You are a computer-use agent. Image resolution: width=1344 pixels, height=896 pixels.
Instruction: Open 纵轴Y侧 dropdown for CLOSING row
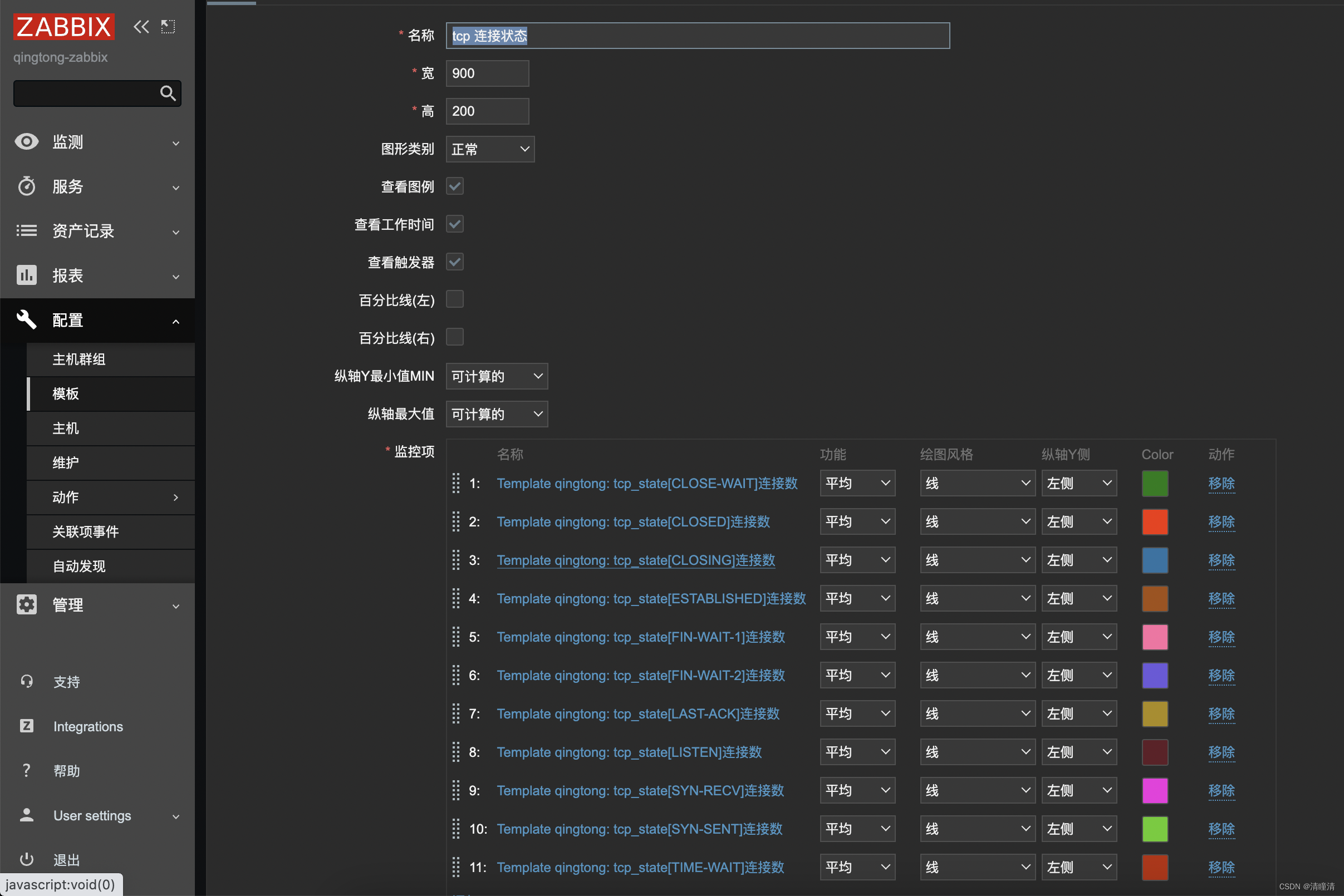click(1079, 560)
